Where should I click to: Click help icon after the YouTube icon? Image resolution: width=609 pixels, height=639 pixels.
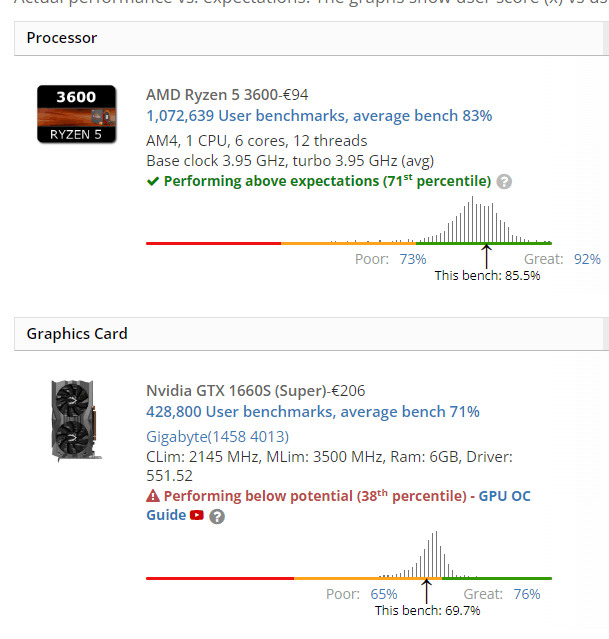click(217, 516)
